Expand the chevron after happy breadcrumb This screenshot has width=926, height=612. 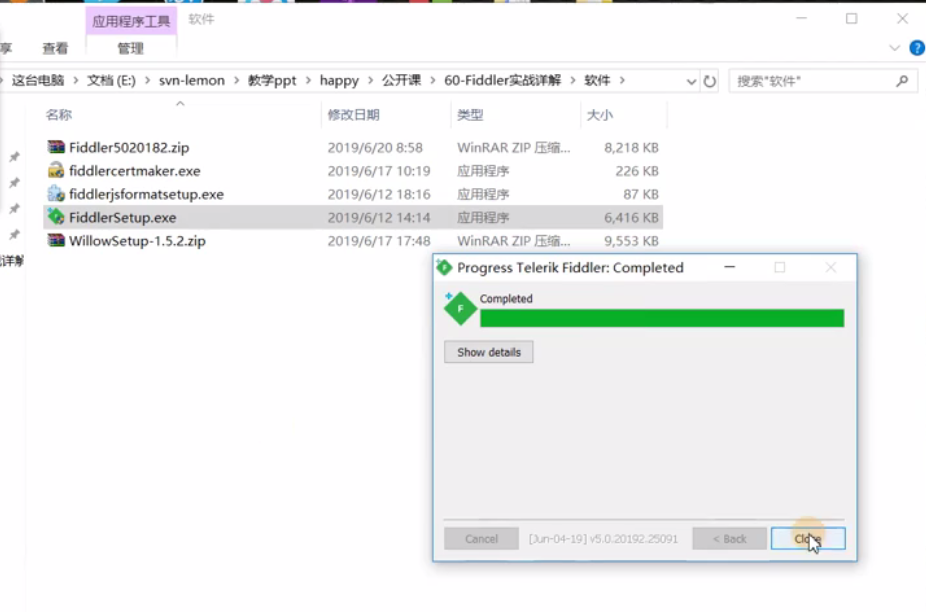[370, 80]
